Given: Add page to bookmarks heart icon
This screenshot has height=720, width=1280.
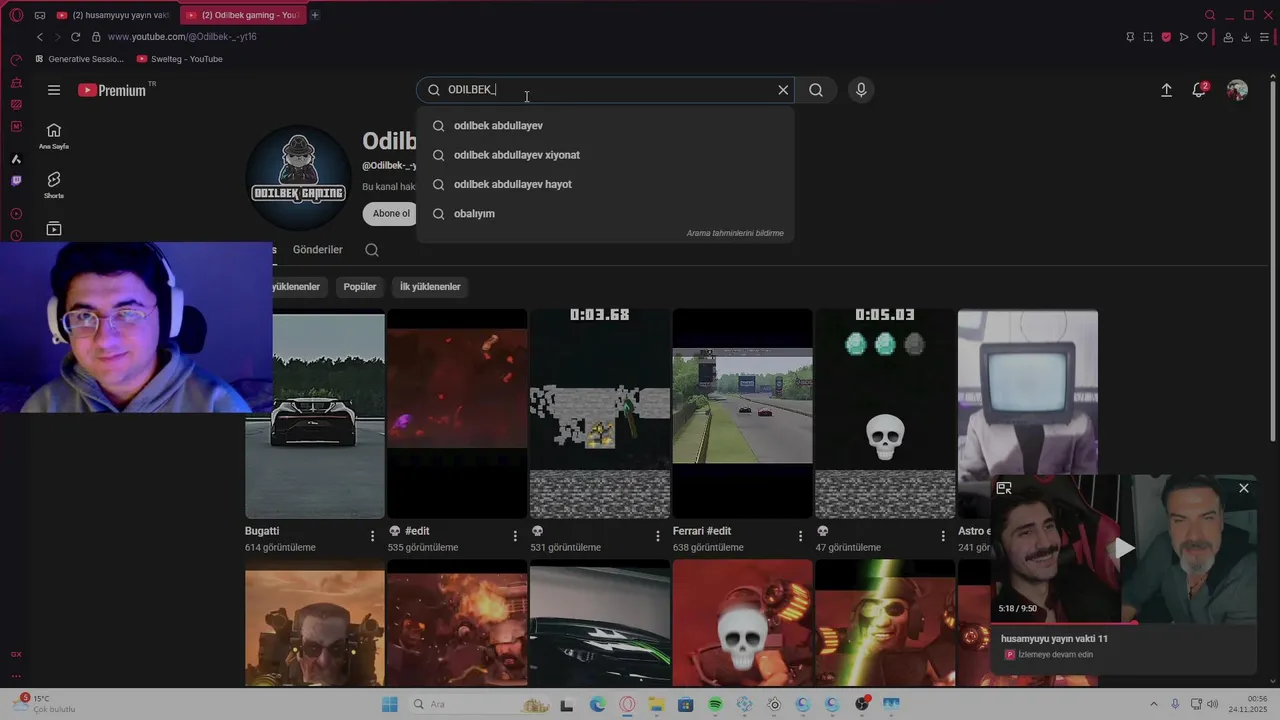Looking at the screenshot, I should pyautogui.click(x=1202, y=37).
